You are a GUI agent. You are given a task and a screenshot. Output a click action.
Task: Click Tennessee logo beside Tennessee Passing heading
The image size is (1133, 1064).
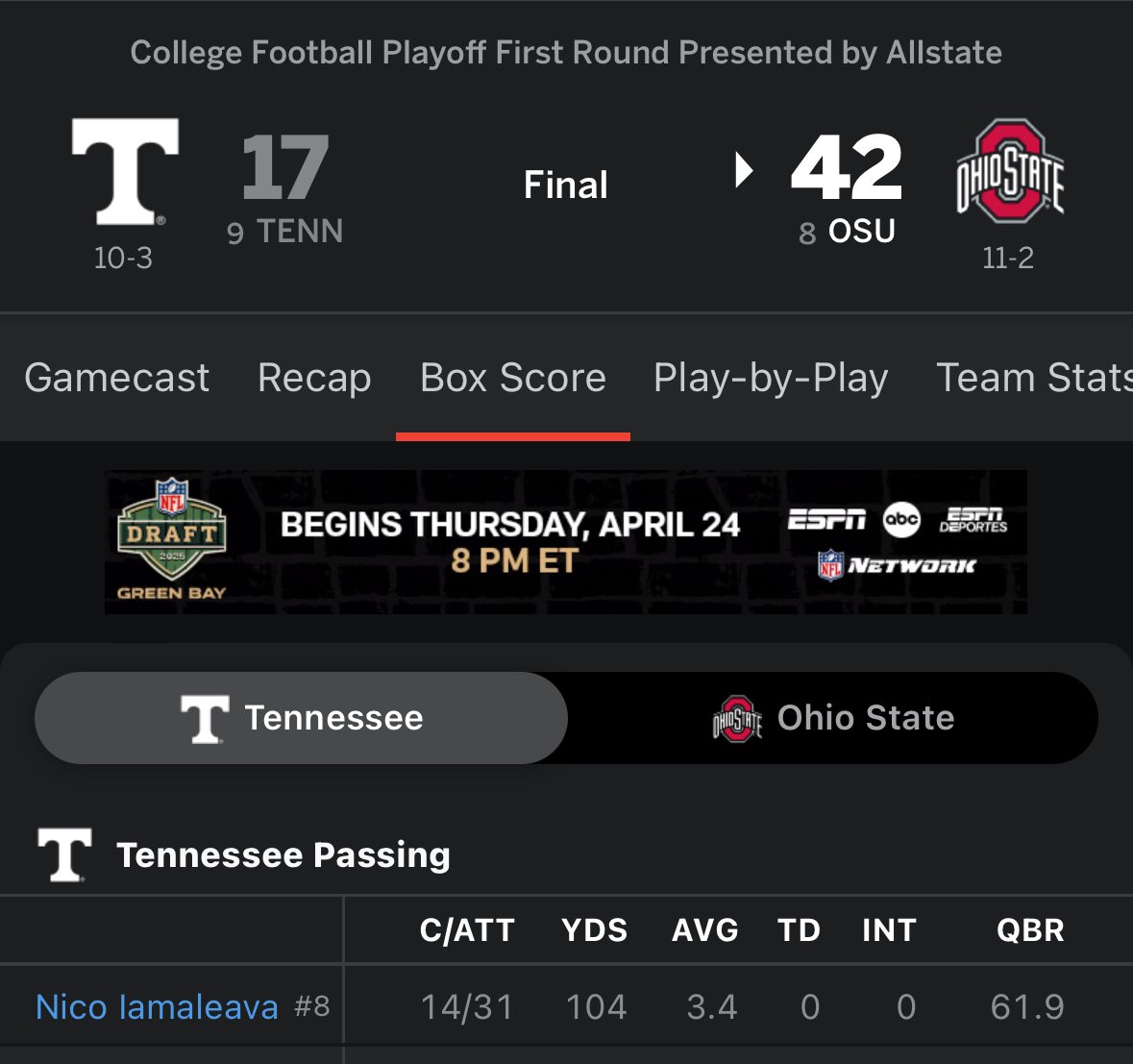pos(65,854)
